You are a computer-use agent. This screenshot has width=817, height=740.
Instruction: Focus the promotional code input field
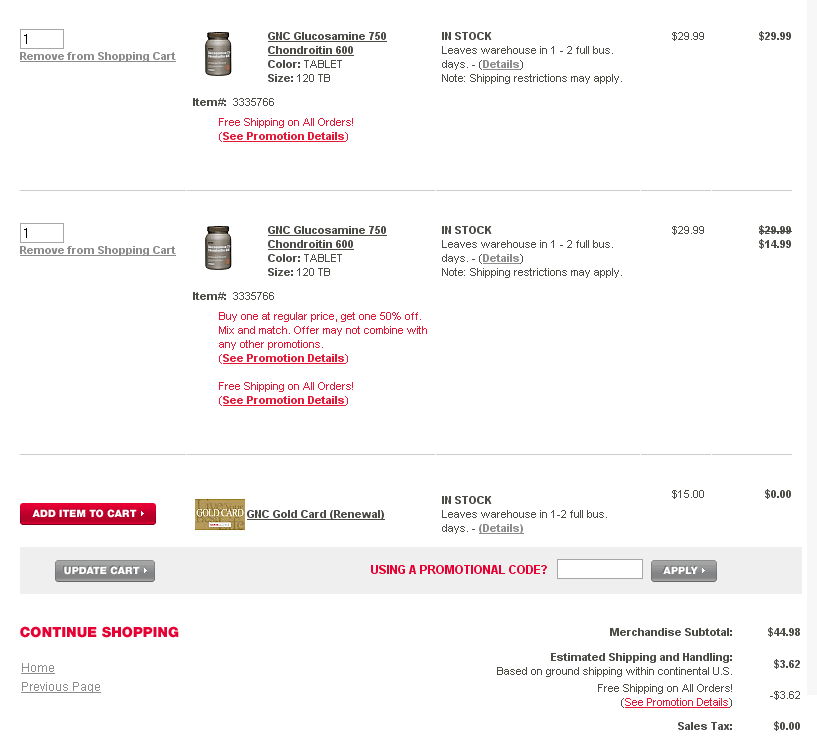tap(600, 569)
